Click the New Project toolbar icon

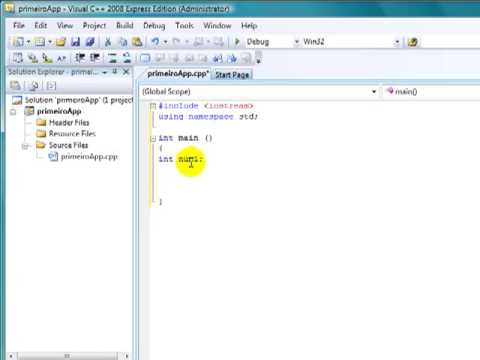click(18, 42)
